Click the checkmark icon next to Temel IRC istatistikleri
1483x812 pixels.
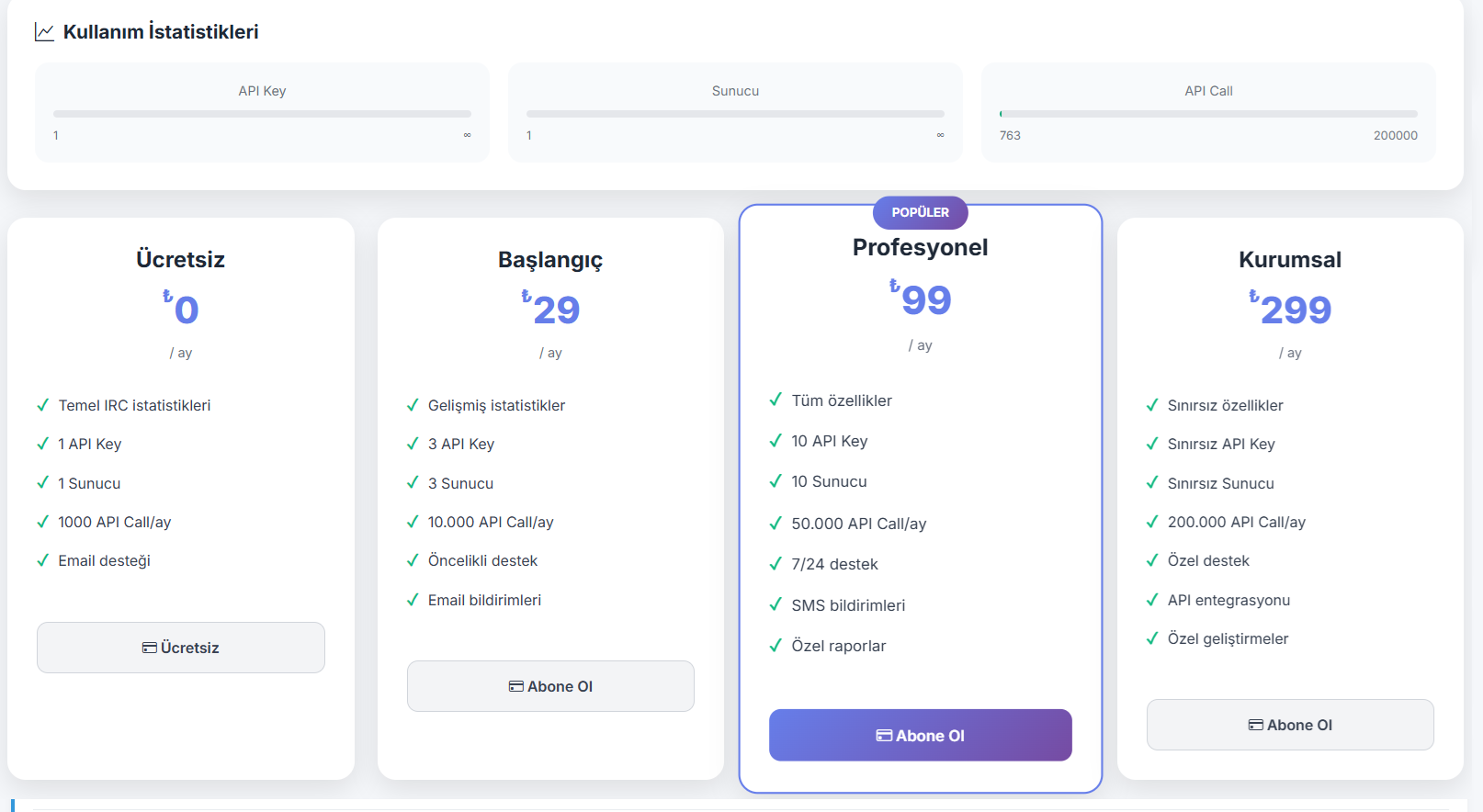(x=42, y=405)
